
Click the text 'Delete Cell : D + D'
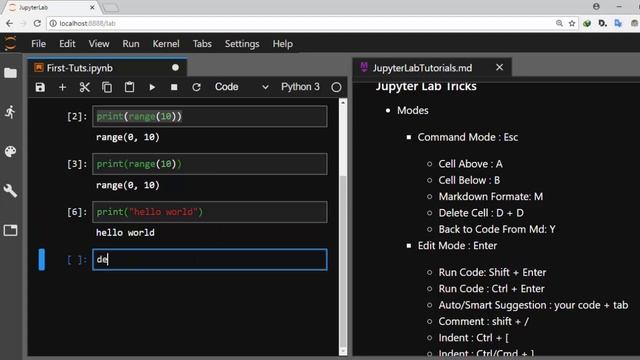[481, 213]
